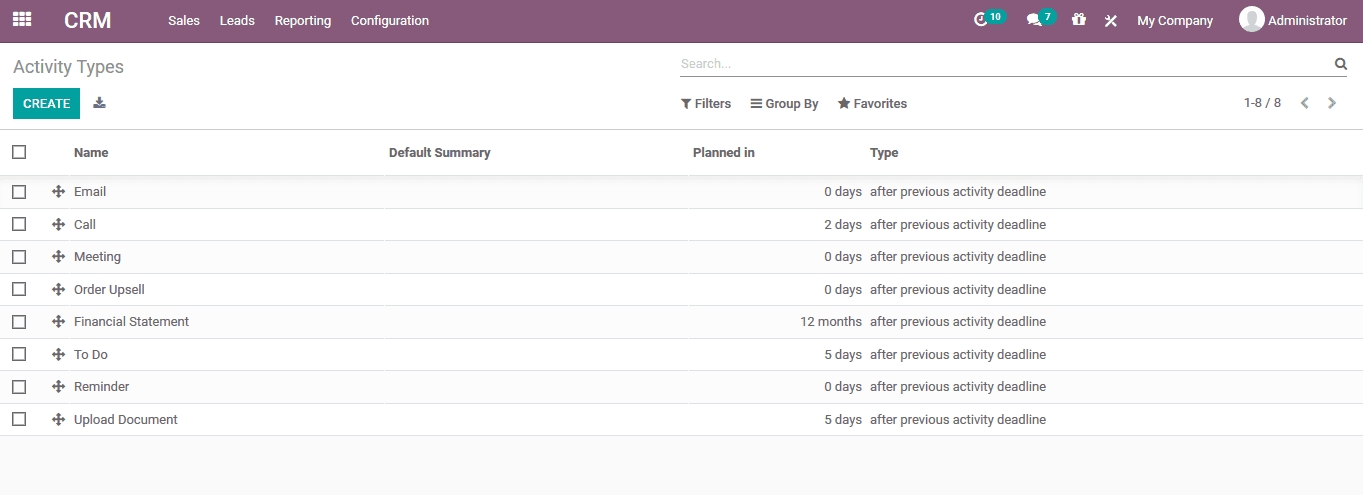Click the export download icon
This screenshot has width=1363, height=495.
99,103
